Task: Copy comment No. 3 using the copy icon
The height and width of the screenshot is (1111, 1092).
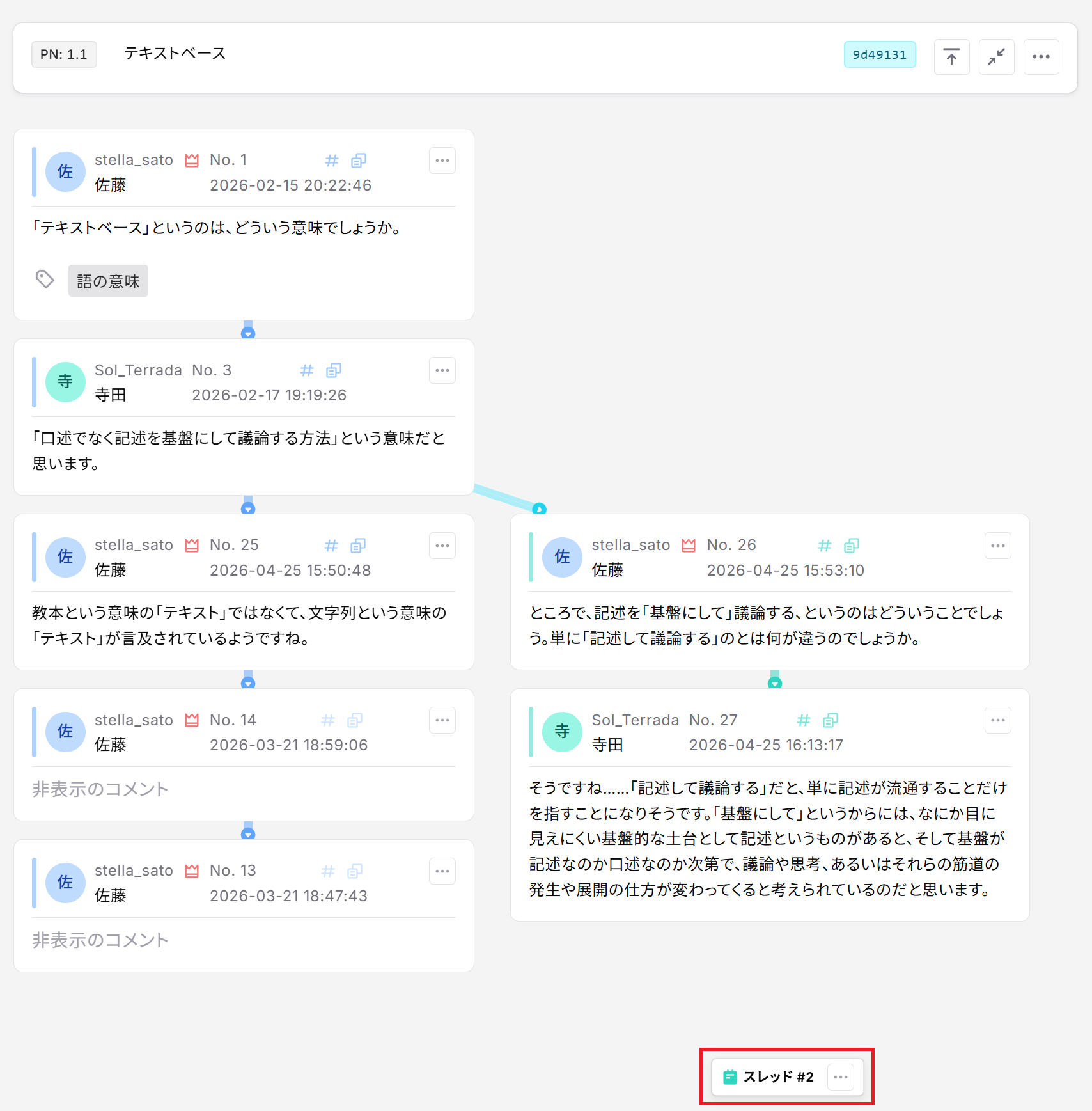Action: [334, 370]
